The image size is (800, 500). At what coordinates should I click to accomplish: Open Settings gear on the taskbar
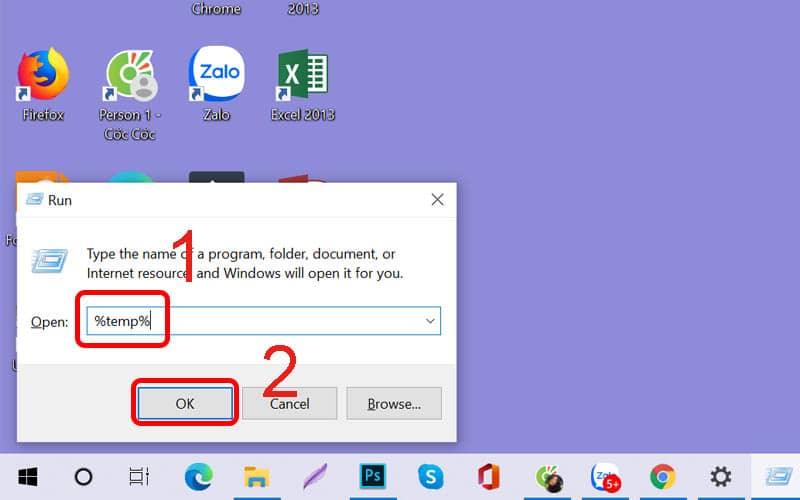[720, 476]
